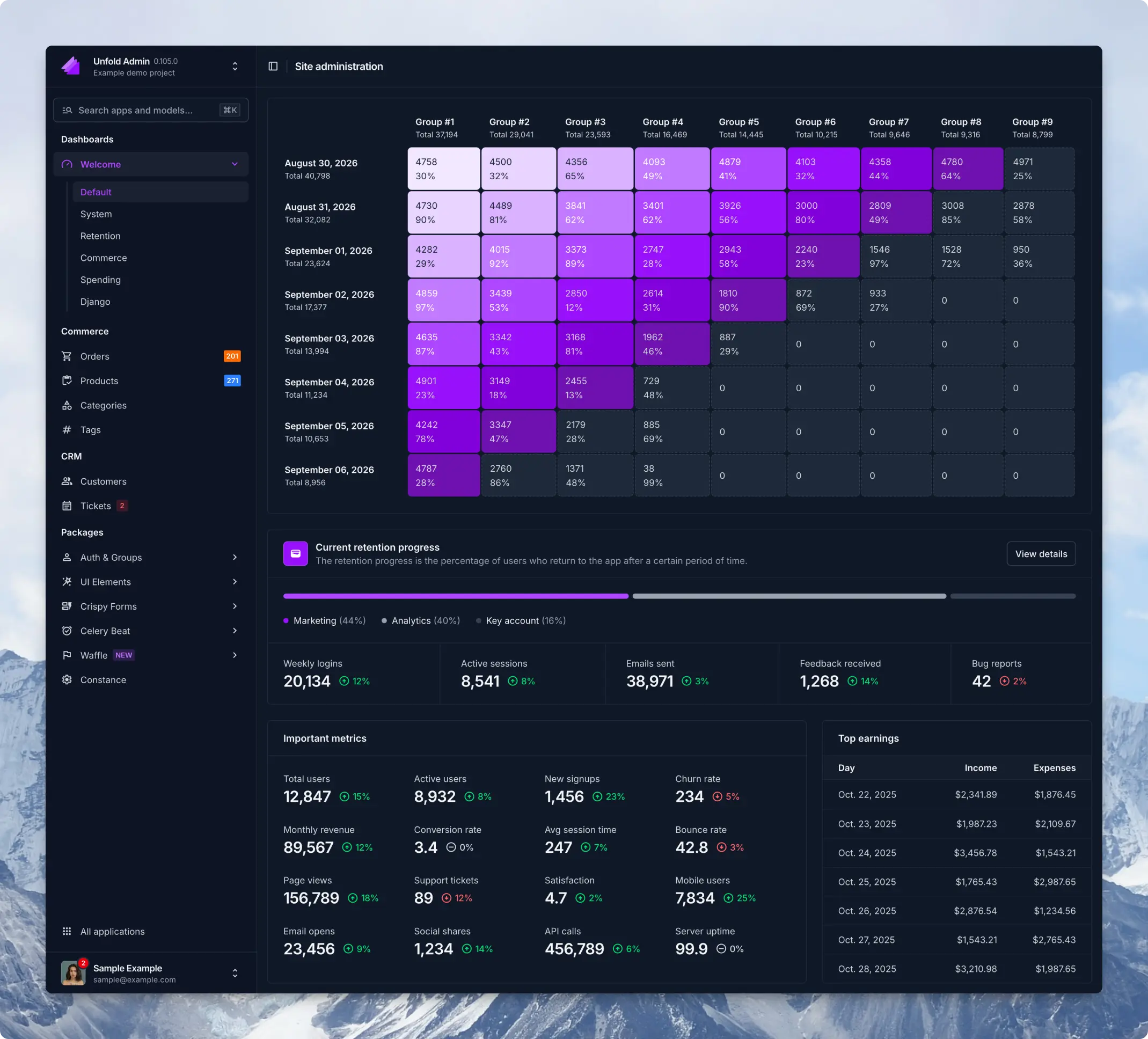The width and height of the screenshot is (1148, 1039).
Task: Click the Crispy Forms icon
Action: click(x=67, y=606)
